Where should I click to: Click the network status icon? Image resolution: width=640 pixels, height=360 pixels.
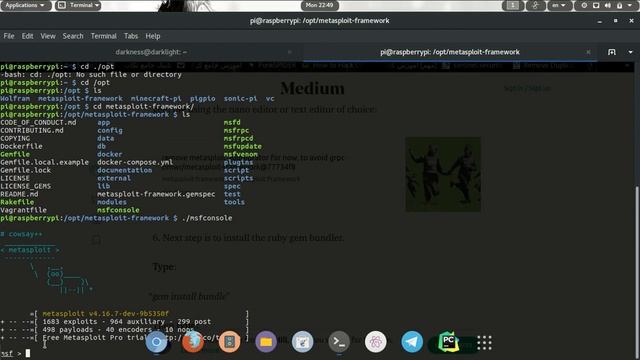(596, 5)
